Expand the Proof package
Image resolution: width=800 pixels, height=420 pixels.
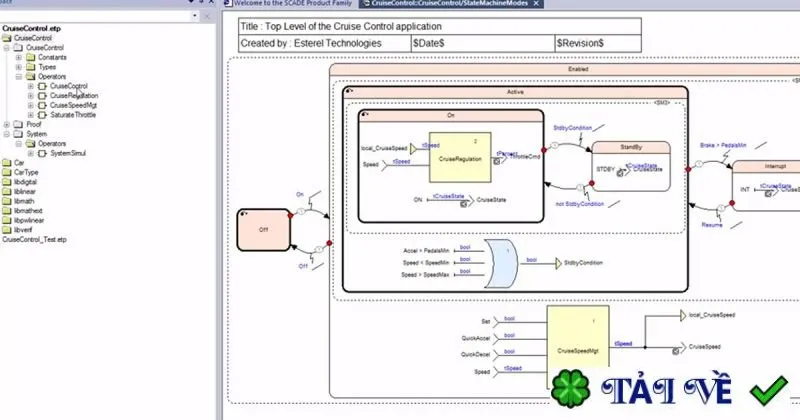coord(7,125)
